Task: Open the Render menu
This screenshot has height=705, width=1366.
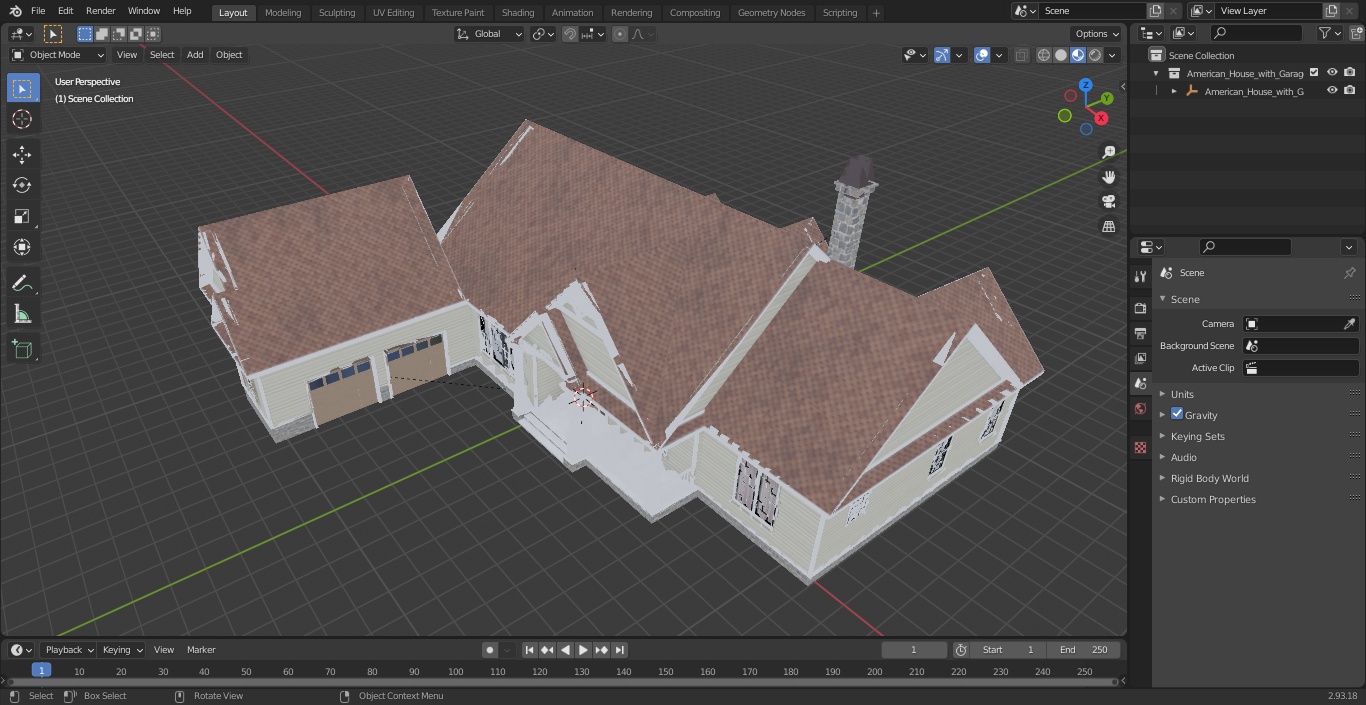Action: tap(100, 11)
